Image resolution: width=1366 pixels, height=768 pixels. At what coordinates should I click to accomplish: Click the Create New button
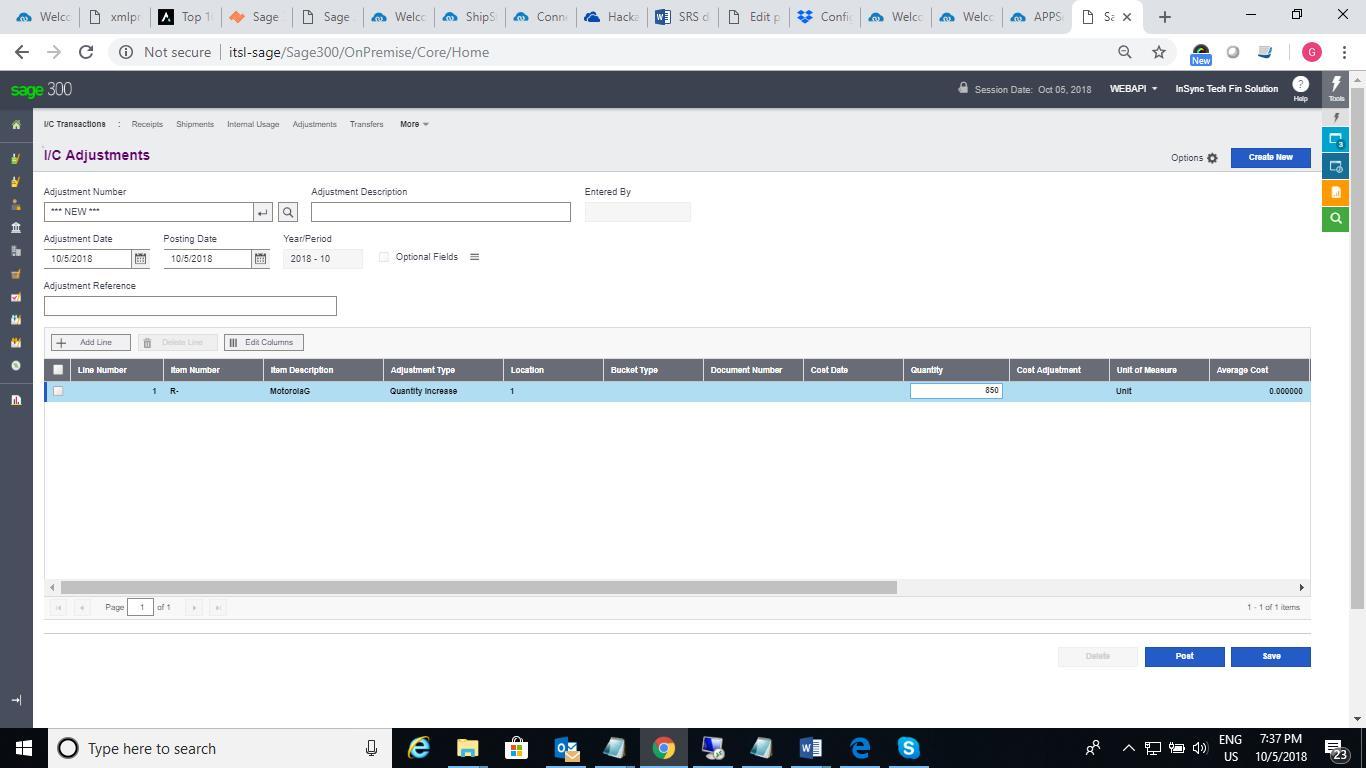point(1270,157)
